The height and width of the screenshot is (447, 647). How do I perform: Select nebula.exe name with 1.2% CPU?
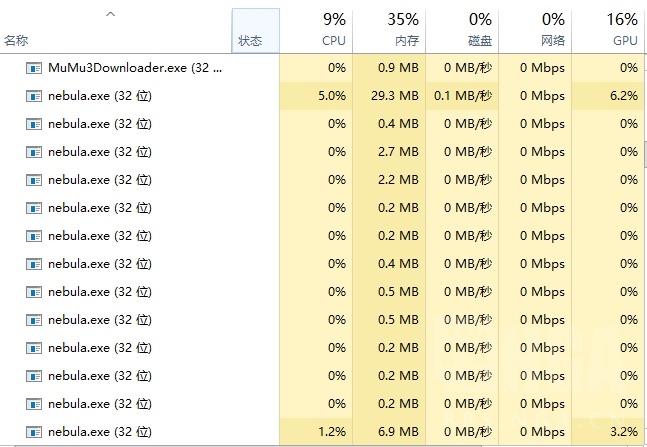[x=99, y=432]
